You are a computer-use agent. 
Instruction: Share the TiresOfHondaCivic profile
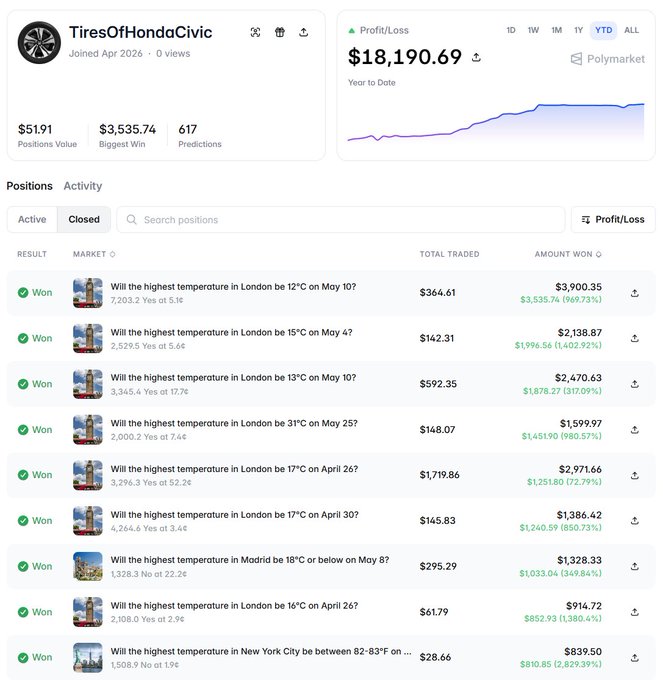(x=304, y=32)
